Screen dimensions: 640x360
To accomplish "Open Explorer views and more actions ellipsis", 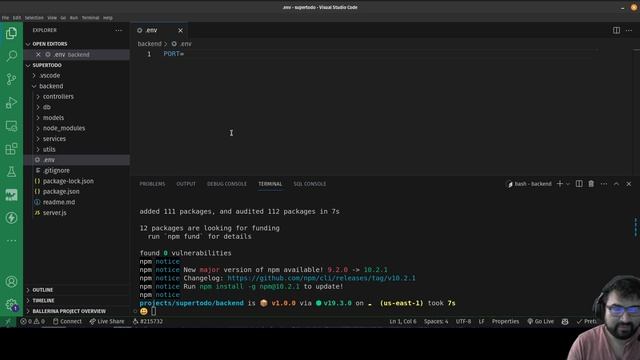I will click(x=118, y=30).
